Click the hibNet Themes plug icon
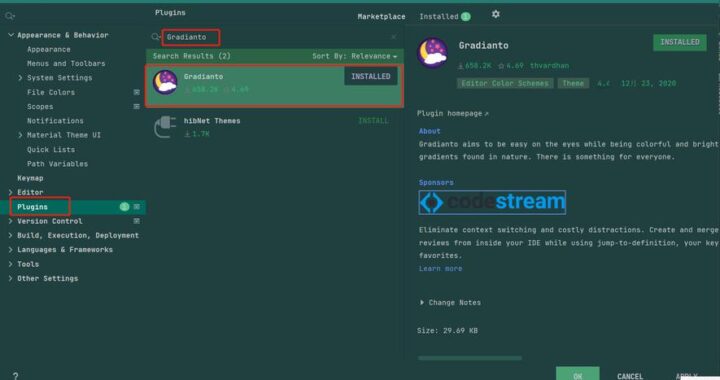The height and width of the screenshot is (380, 720). tap(165, 127)
